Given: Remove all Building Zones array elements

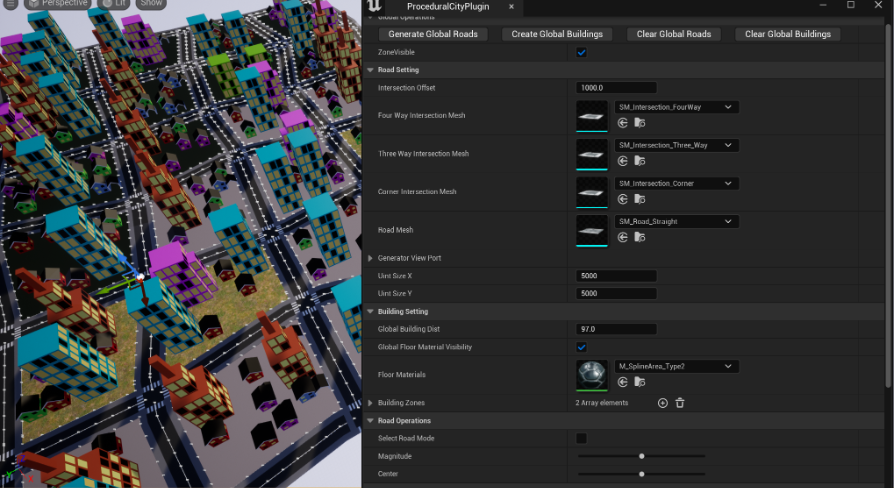Looking at the screenshot, I should (x=680, y=403).
